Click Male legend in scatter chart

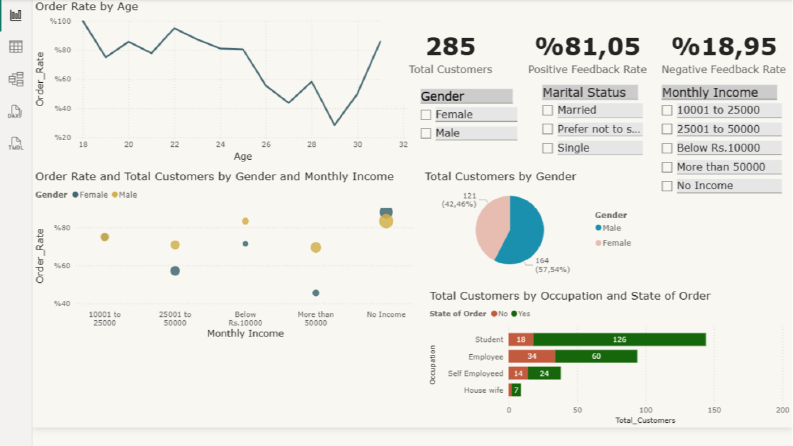(x=124, y=195)
